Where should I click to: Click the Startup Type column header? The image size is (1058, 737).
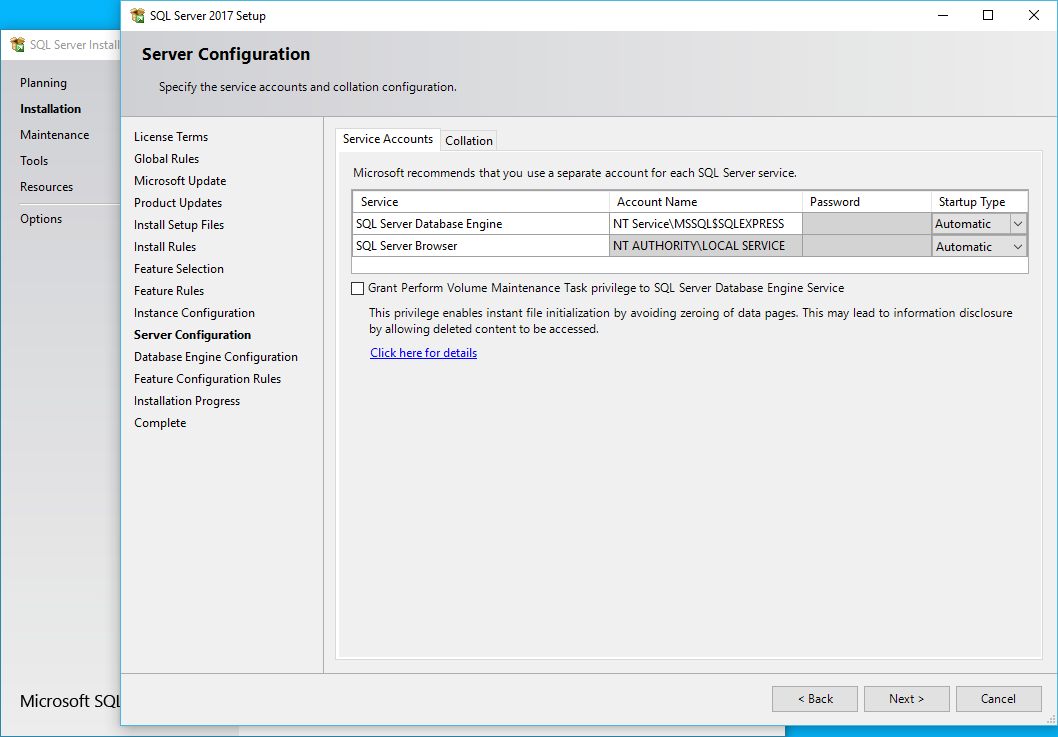click(979, 202)
